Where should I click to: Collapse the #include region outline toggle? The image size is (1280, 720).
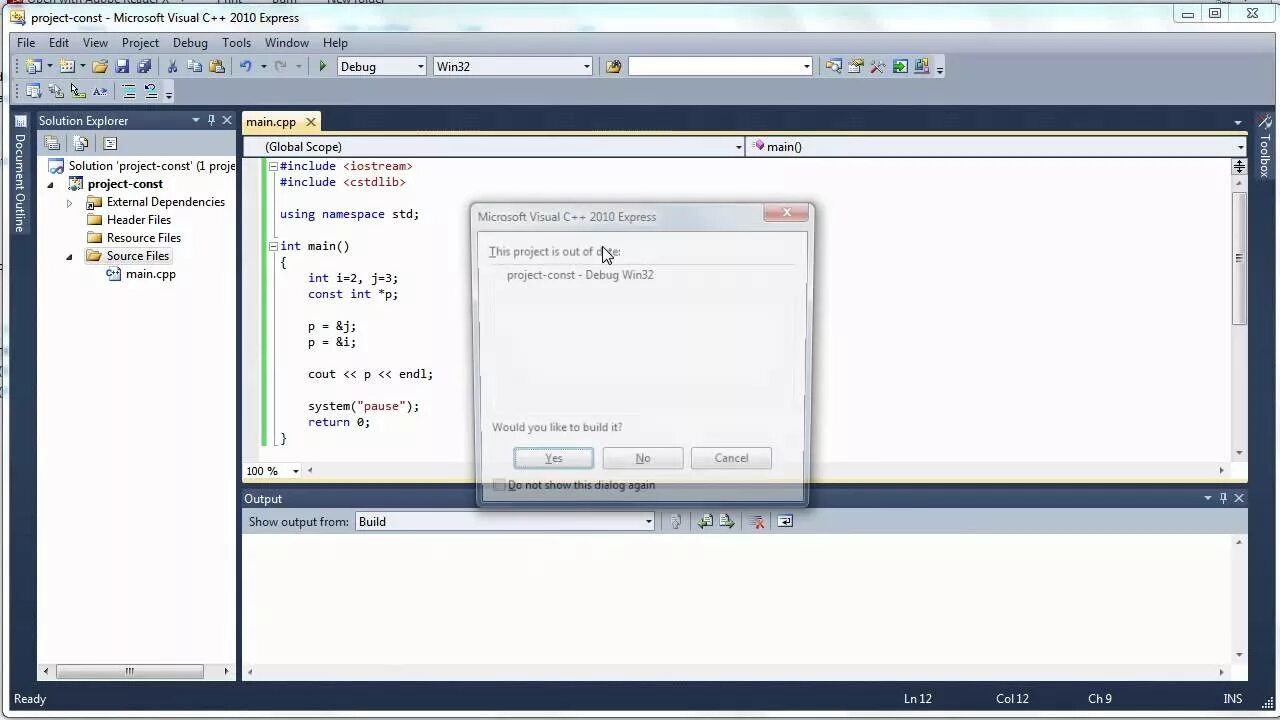click(273, 166)
